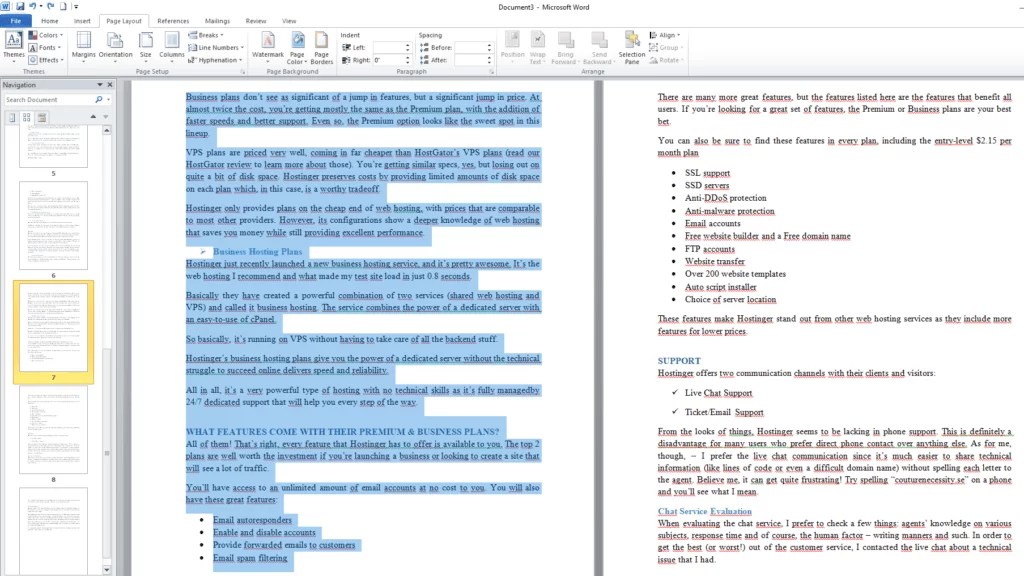Open the Selection Pane
Image resolution: width=1024 pixels, height=576 pixels.
(632, 46)
